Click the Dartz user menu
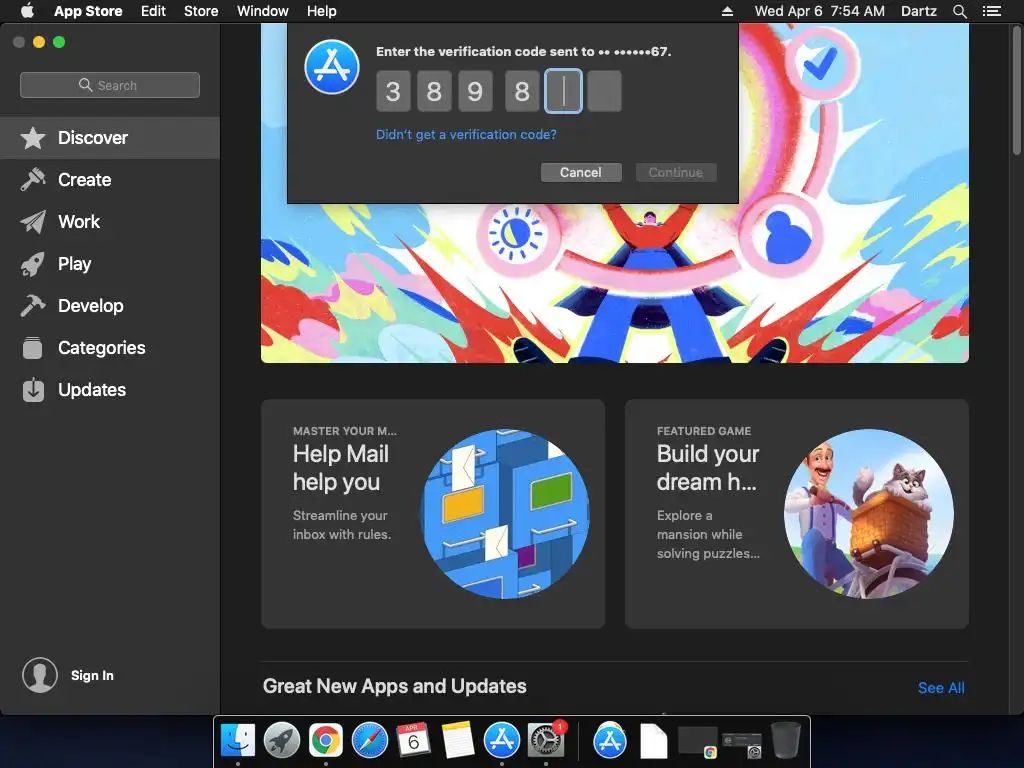The image size is (1024, 768). tap(918, 11)
